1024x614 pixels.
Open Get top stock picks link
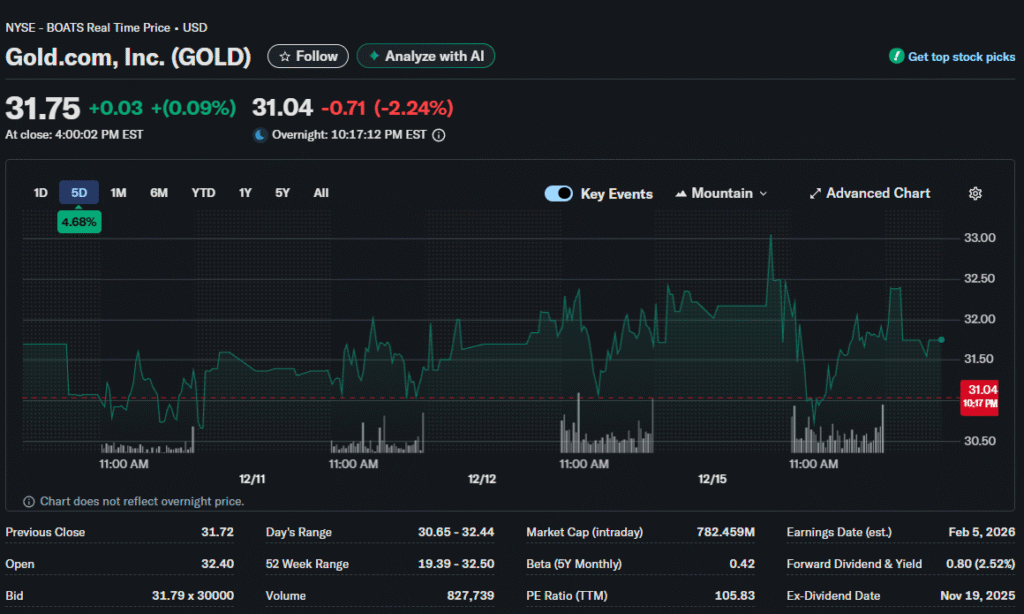pos(960,57)
